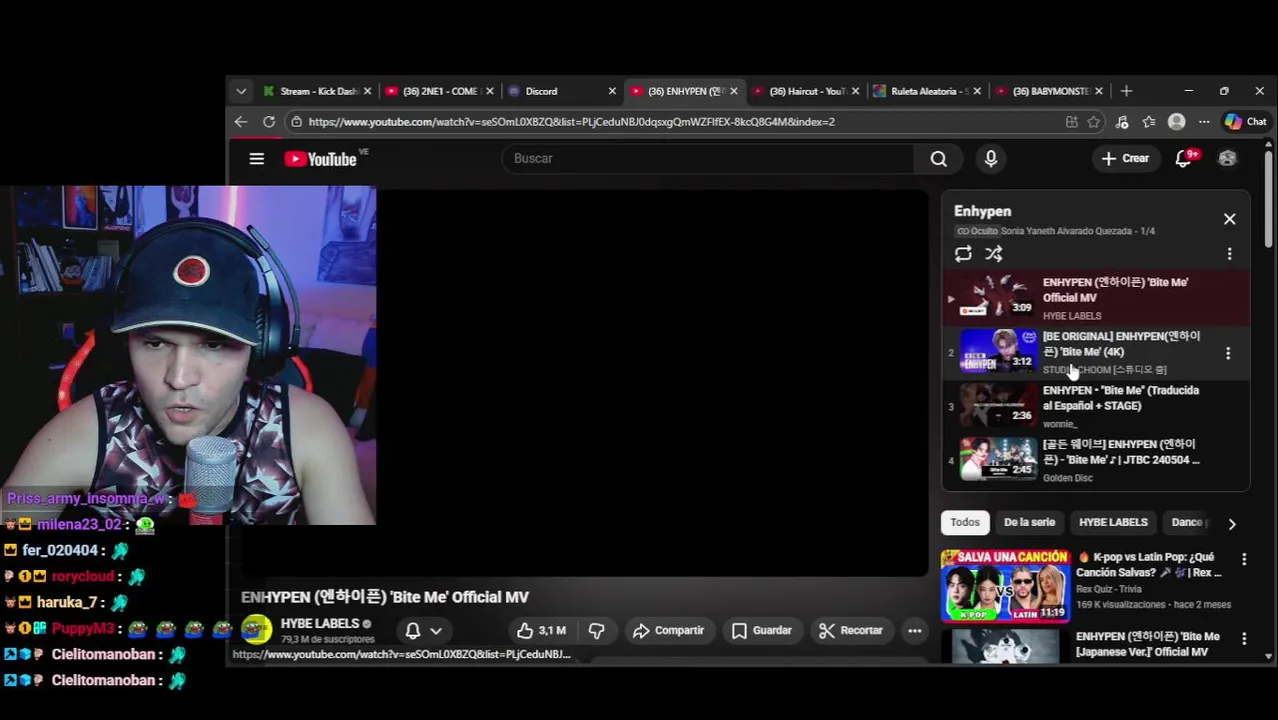Open Enhypen playlist options three-dot menu
This screenshot has width=1278, height=720.
1229,254
